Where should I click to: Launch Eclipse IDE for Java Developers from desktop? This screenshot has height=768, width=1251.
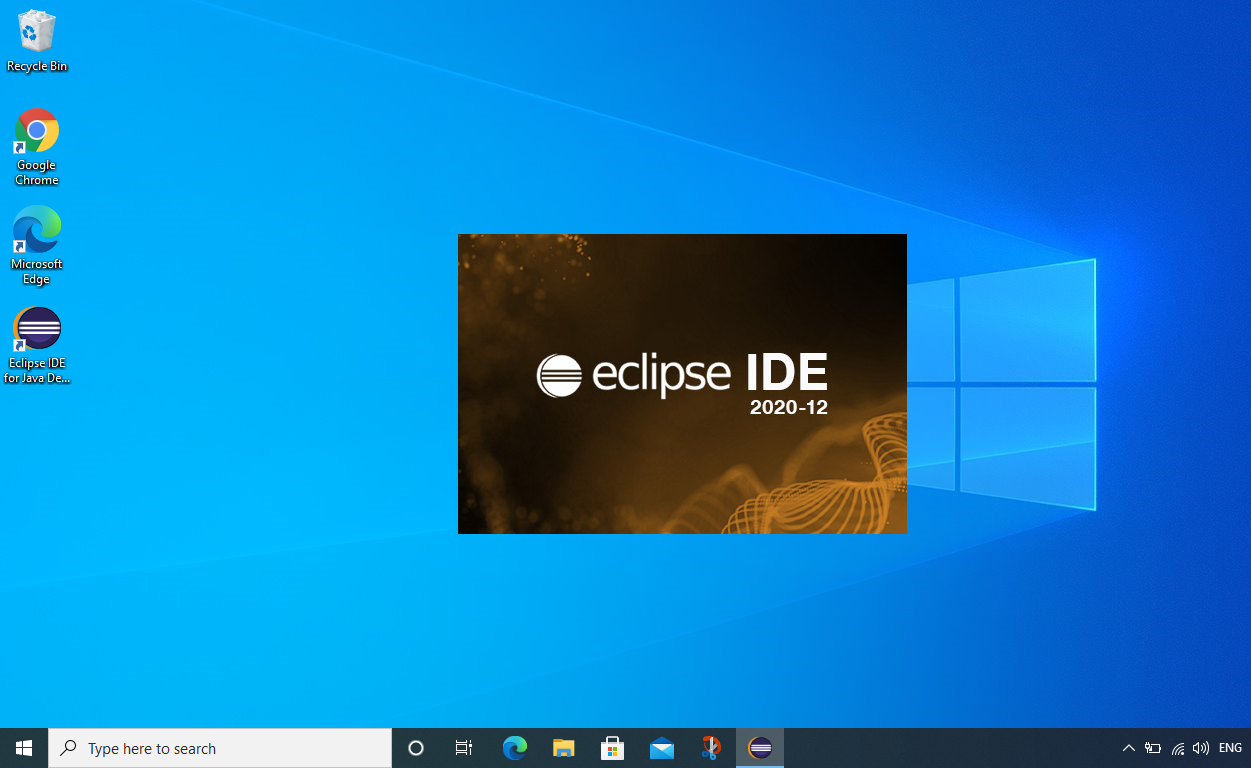pyautogui.click(x=36, y=328)
